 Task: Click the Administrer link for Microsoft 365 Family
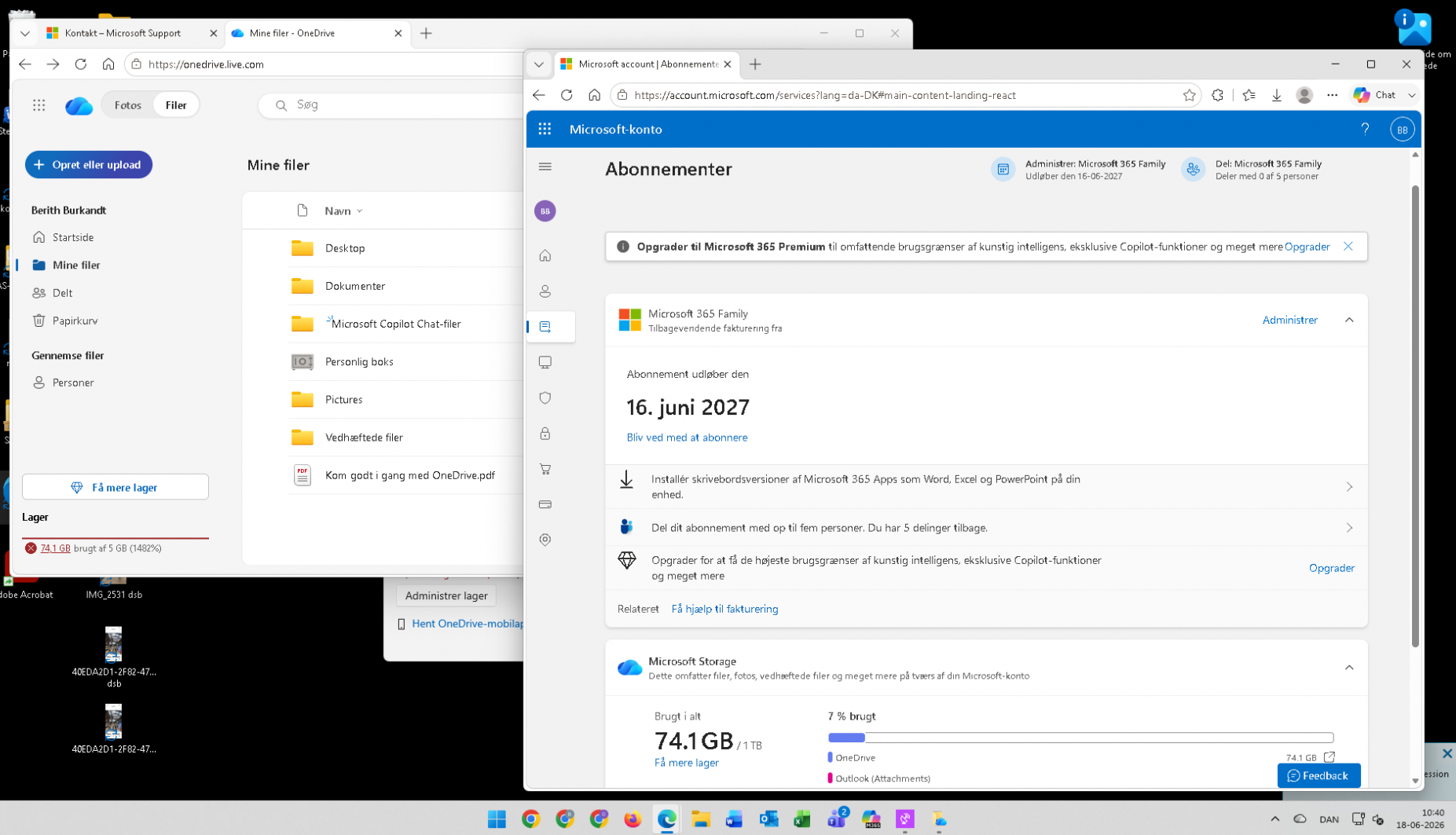click(x=1289, y=320)
